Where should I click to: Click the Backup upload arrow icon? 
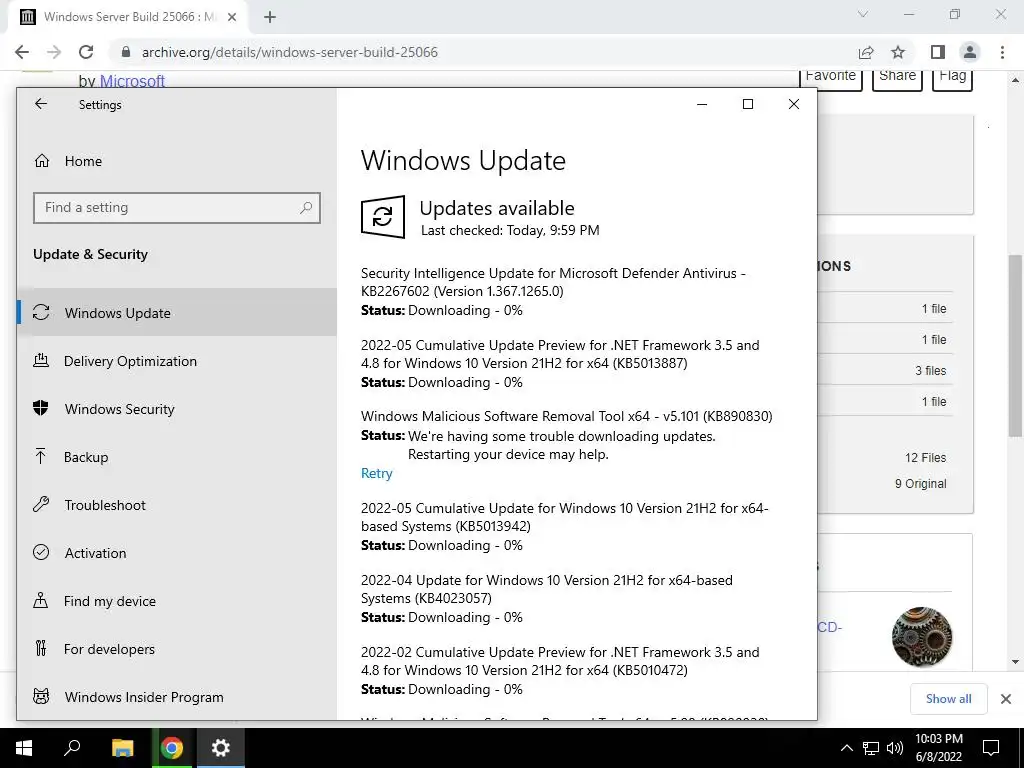40,456
